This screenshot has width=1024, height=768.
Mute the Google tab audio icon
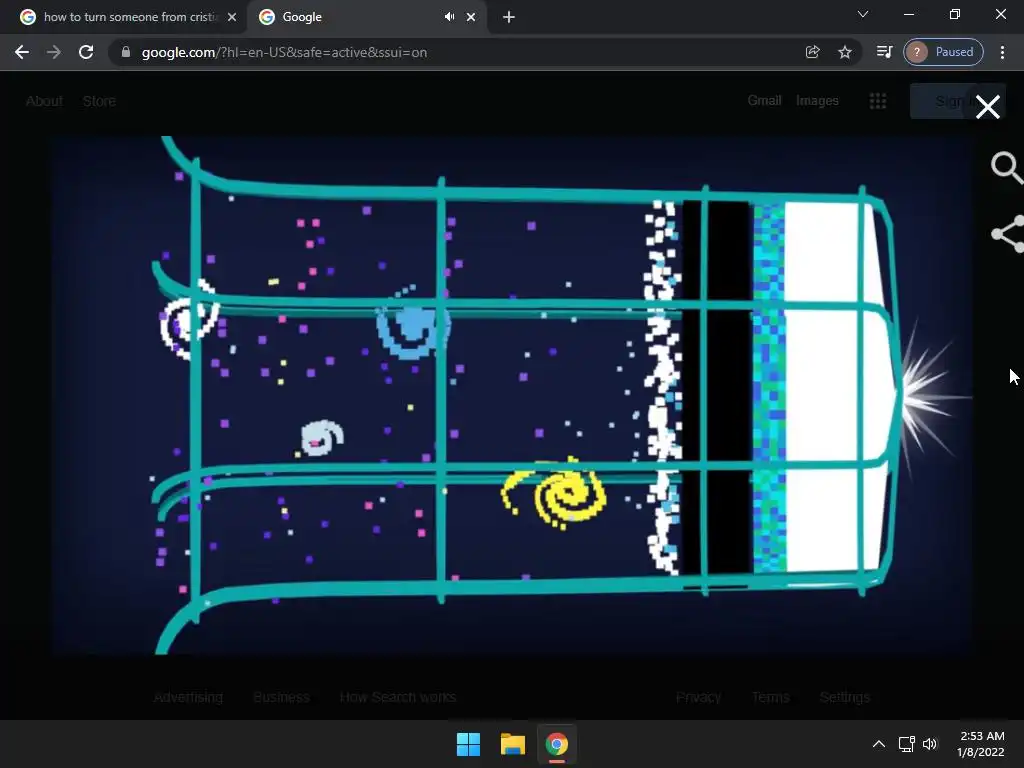pyautogui.click(x=449, y=17)
